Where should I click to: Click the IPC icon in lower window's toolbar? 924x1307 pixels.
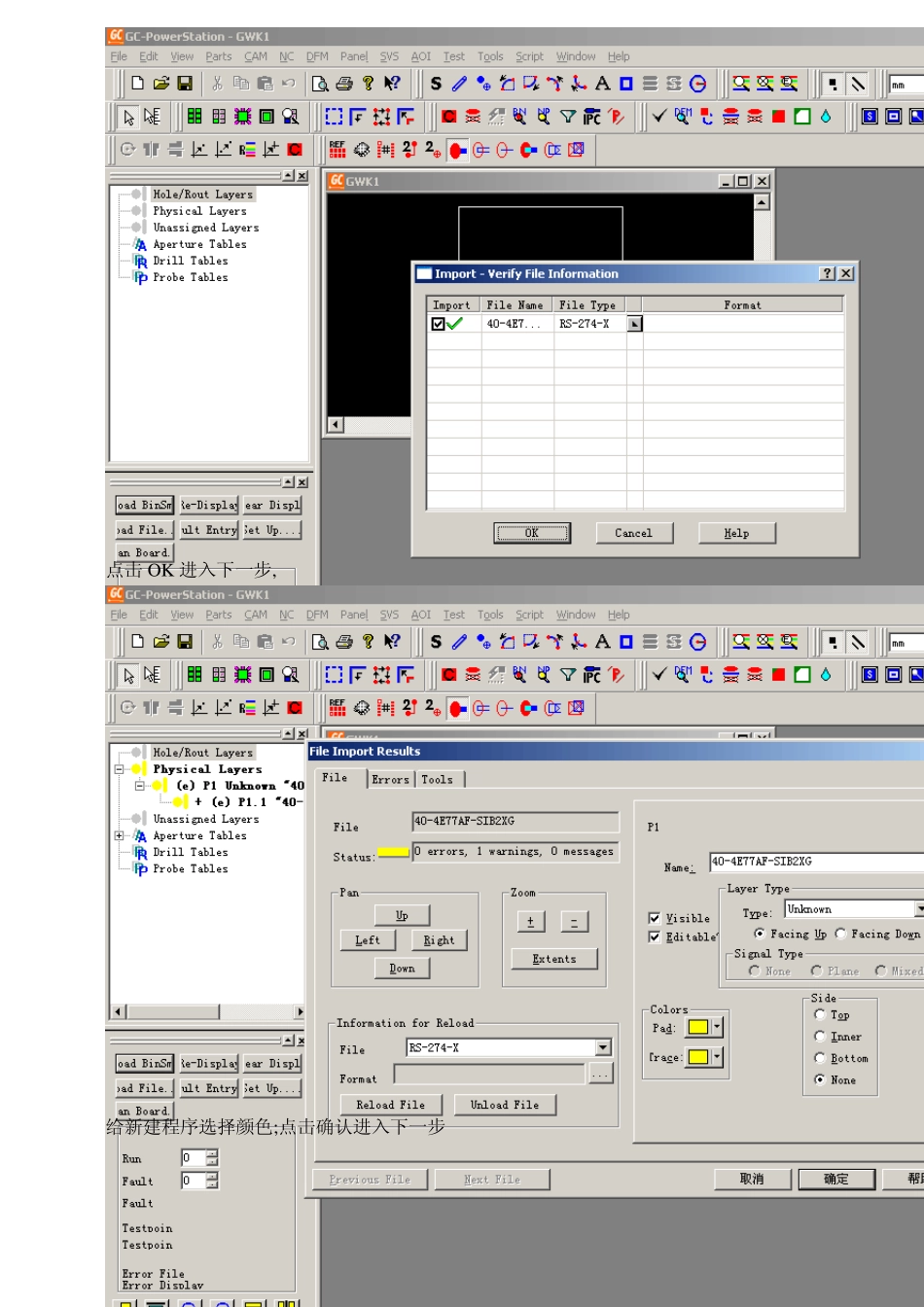click(591, 675)
